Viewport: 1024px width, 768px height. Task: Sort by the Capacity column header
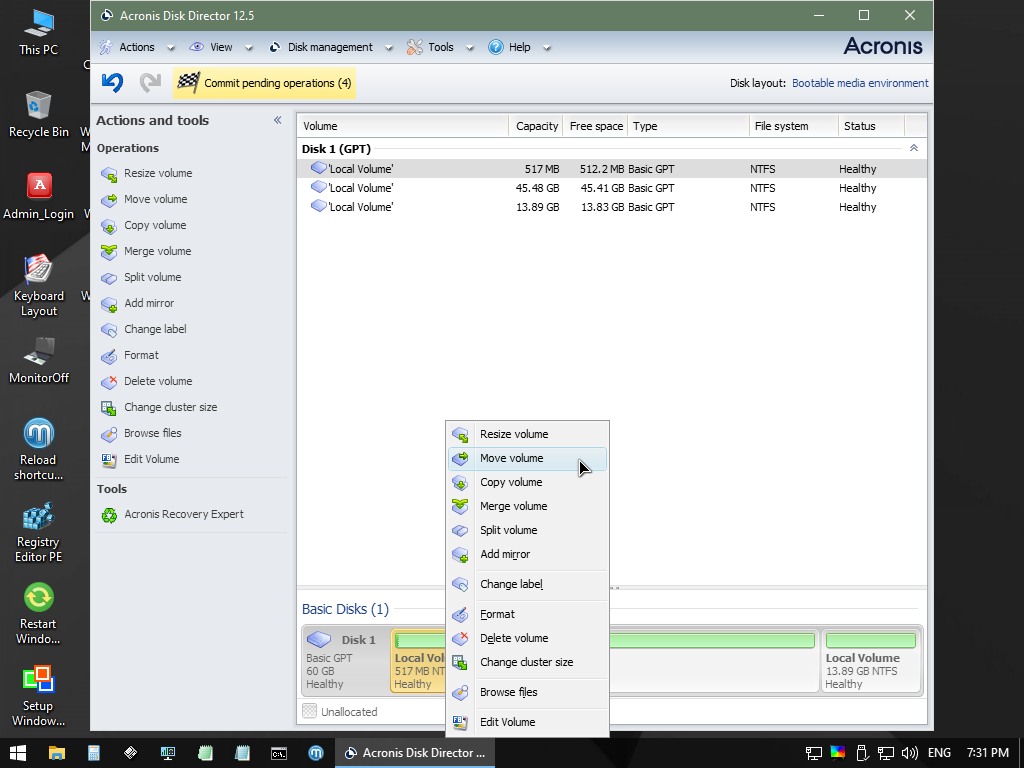coord(536,126)
